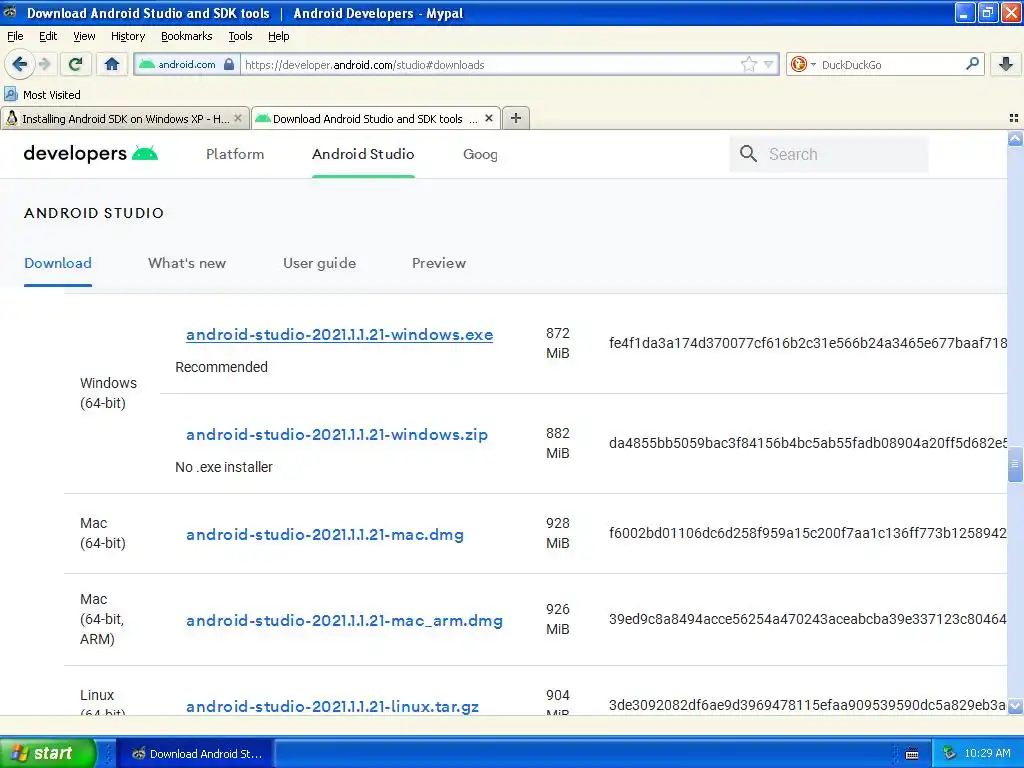Close the Installing Android SDK tab
The image size is (1024, 768).
pyautogui.click(x=238, y=118)
